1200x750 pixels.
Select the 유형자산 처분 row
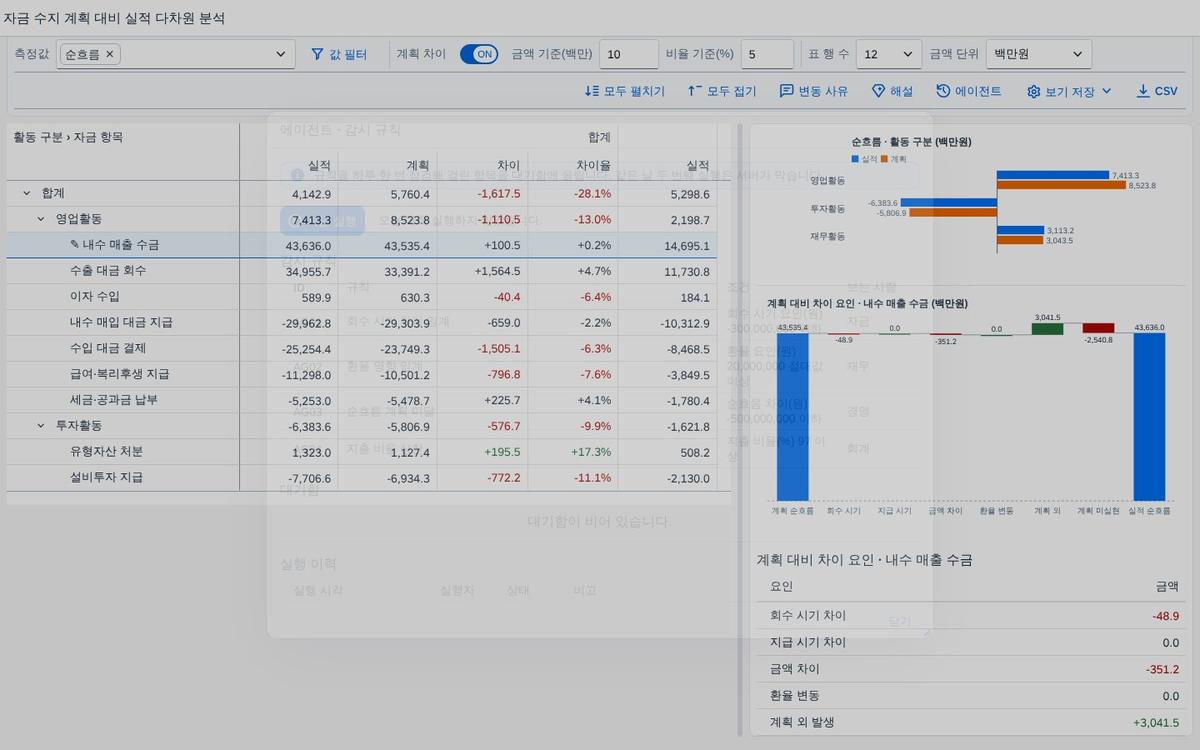tap(362, 451)
